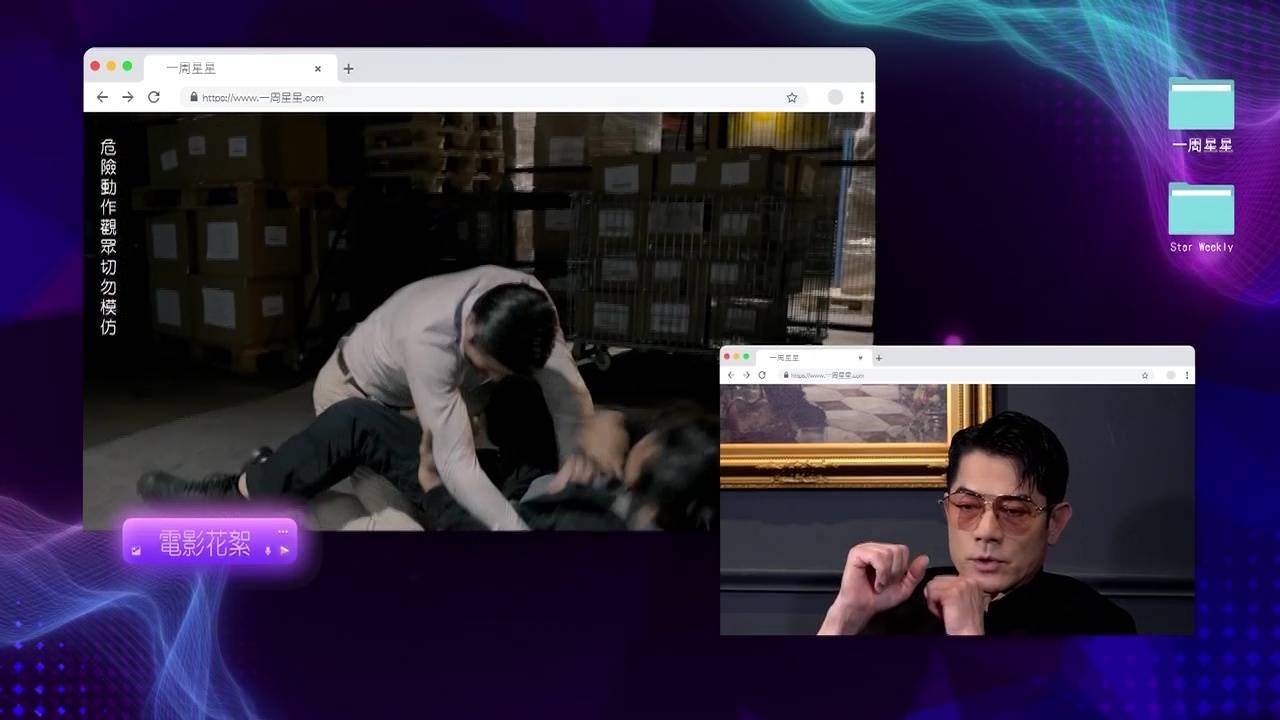
Task: Reload the page in the large browser window
Action: coord(154,97)
